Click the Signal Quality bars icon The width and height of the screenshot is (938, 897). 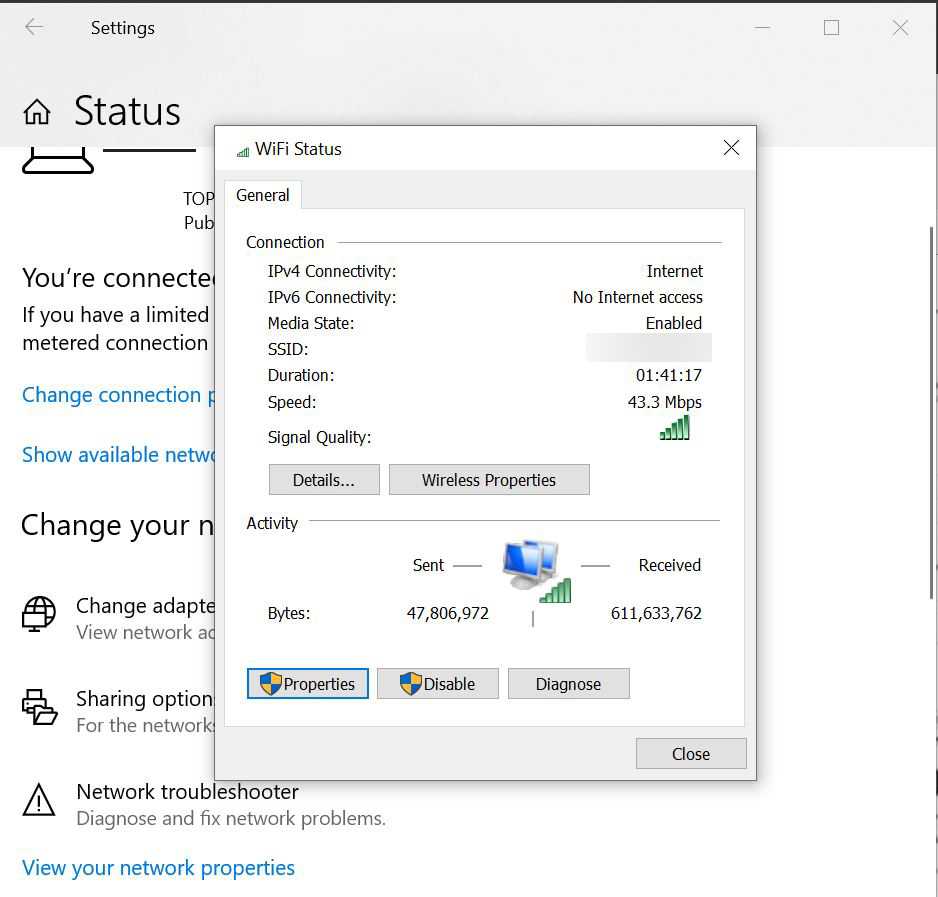click(675, 429)
